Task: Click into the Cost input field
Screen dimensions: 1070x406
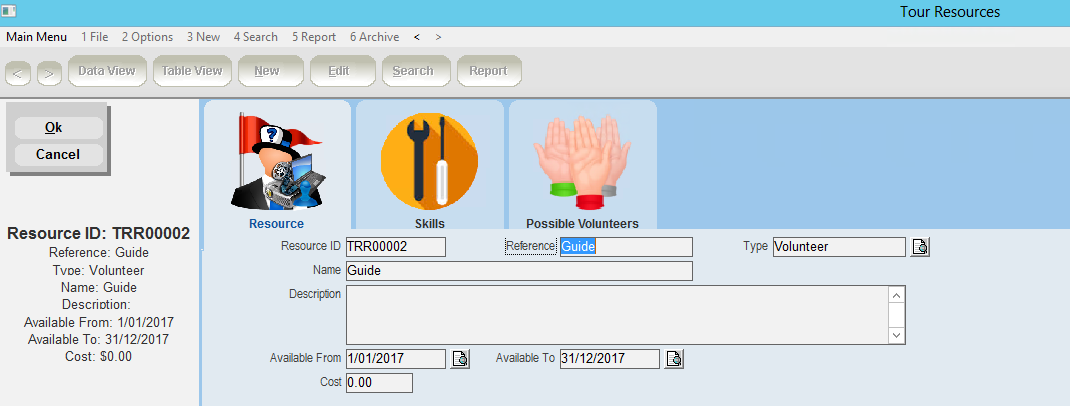Action: pyautogui.click(x=378, y=383)
